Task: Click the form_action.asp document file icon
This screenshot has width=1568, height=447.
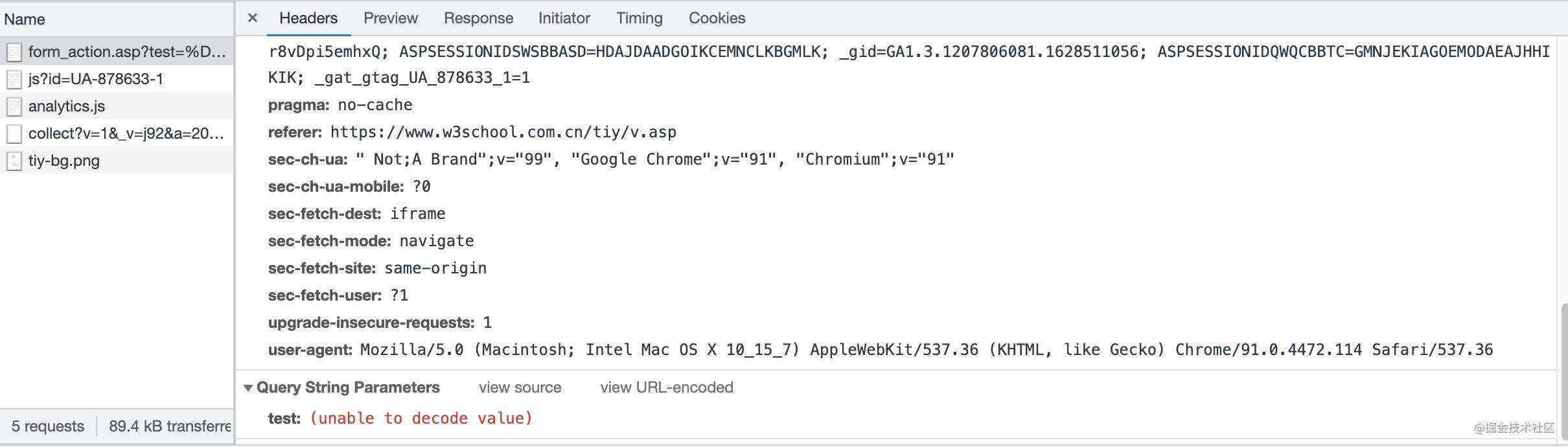Action: point(14,52)
